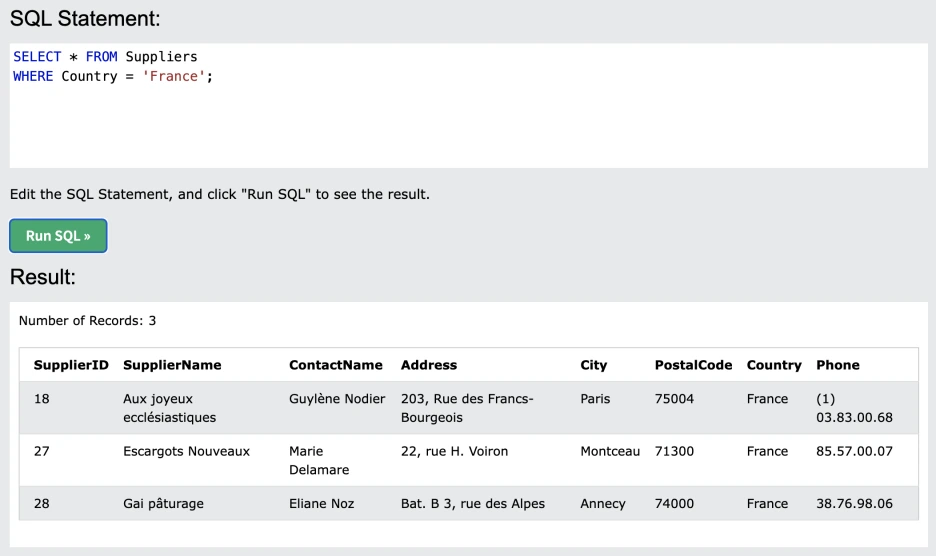This screenshot has width=936, height=556.
Task: Select the SupplierName column header
Action: tap(172, 365)
